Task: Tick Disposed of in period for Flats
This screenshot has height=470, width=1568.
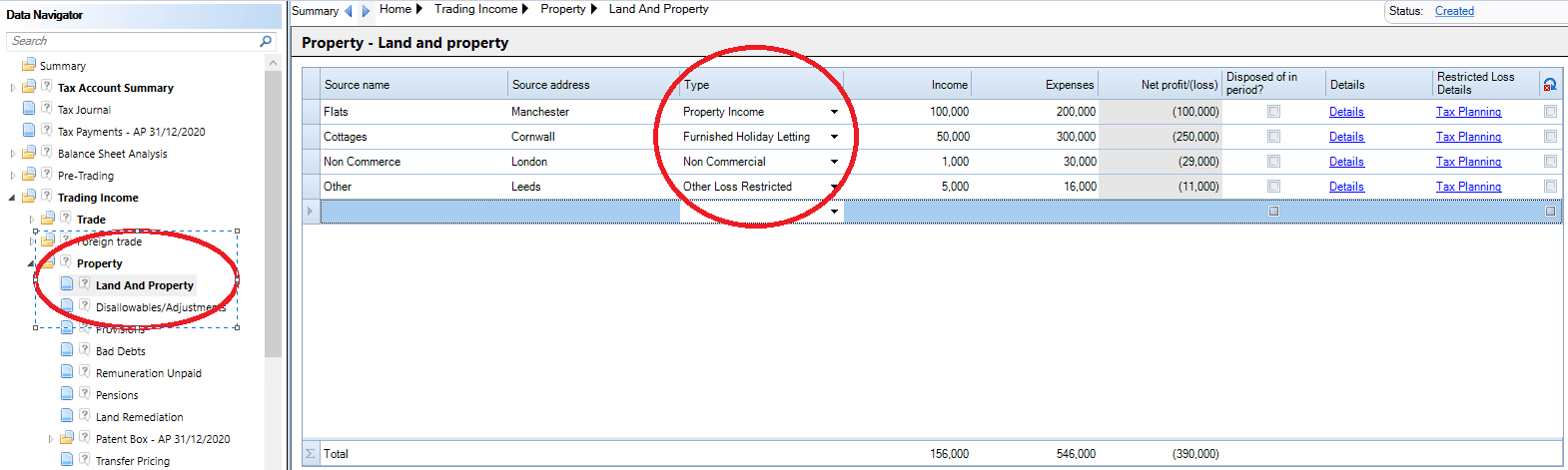Action: (x=1273, y=112)
